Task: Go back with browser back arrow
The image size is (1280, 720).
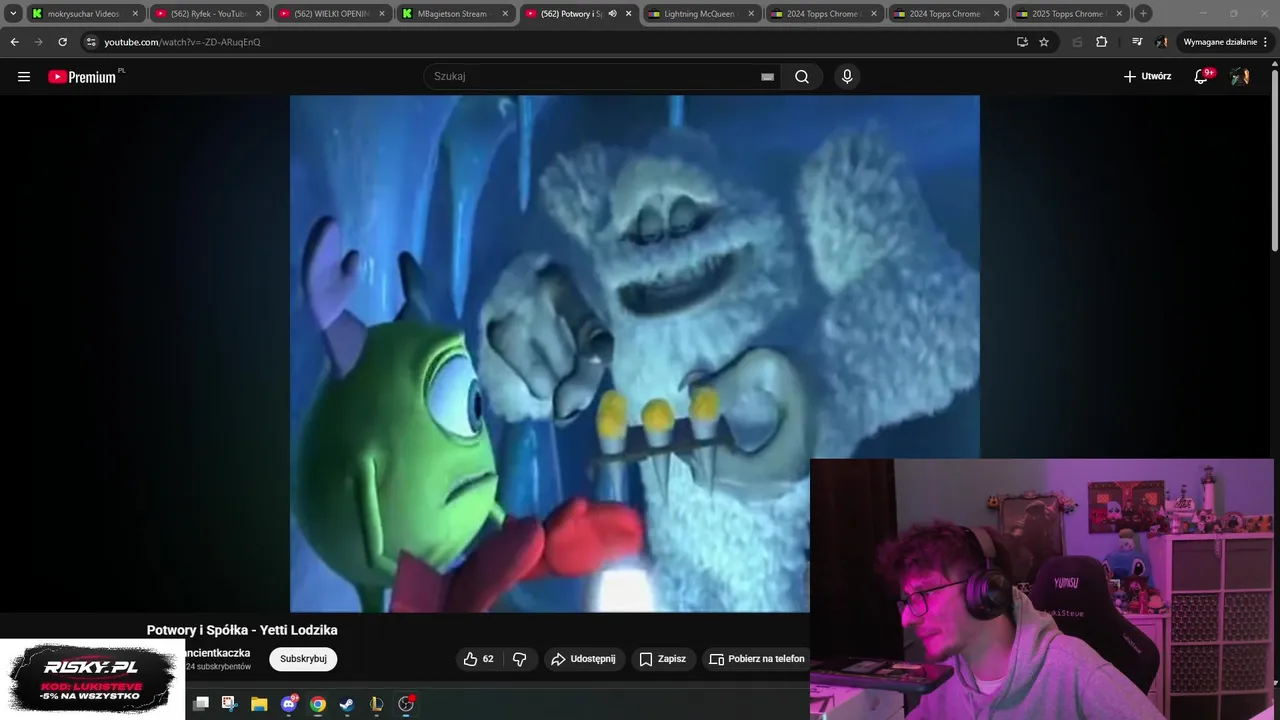Action: (14, 42)
